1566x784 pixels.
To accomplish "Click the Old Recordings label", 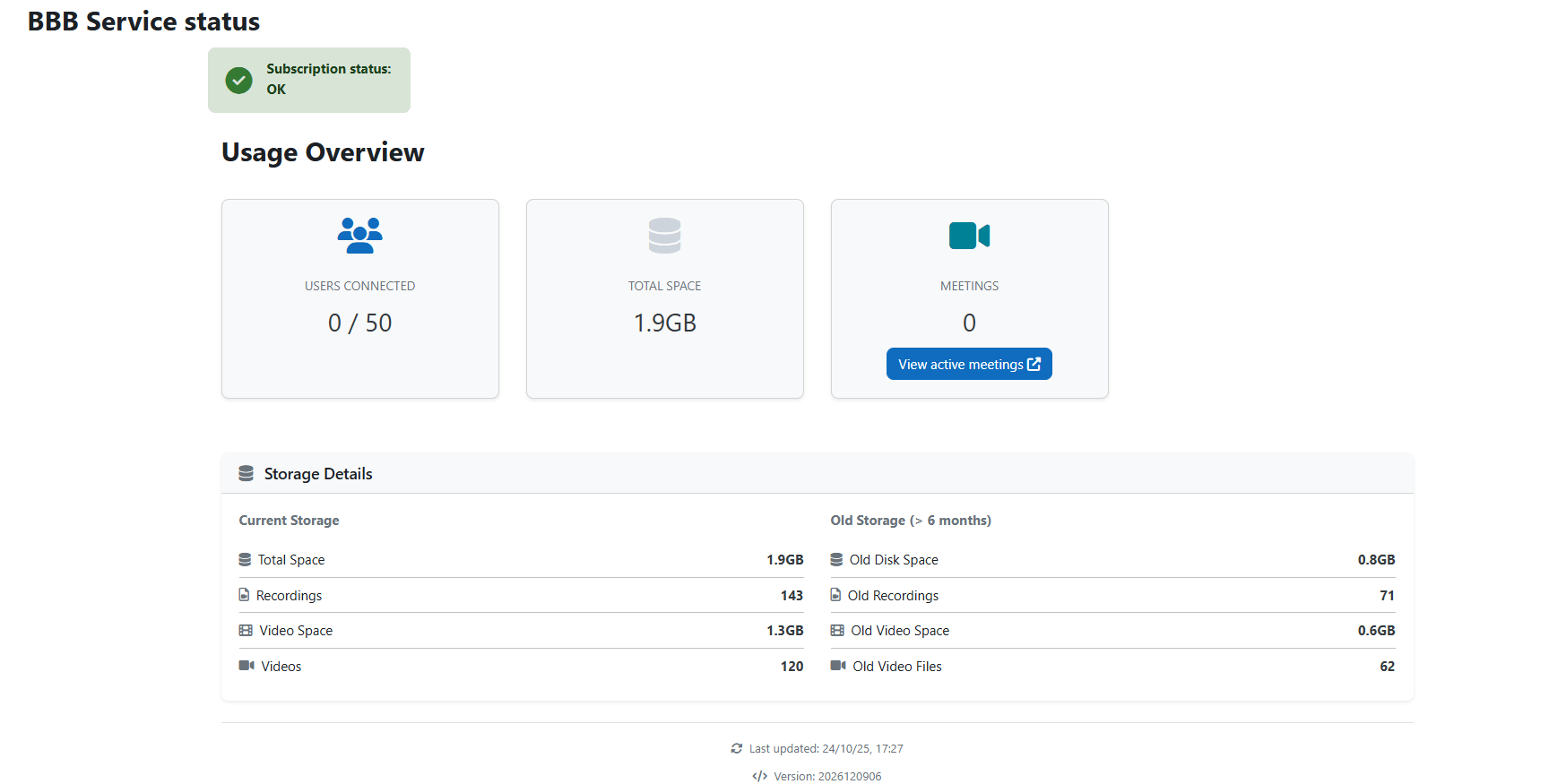I will click(893, 596).
